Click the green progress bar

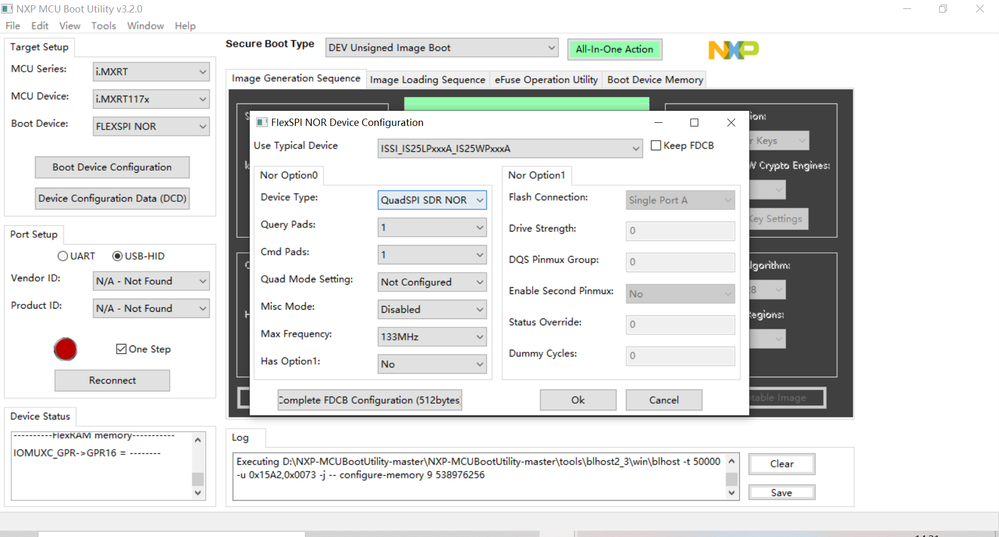tap(526, 104)
